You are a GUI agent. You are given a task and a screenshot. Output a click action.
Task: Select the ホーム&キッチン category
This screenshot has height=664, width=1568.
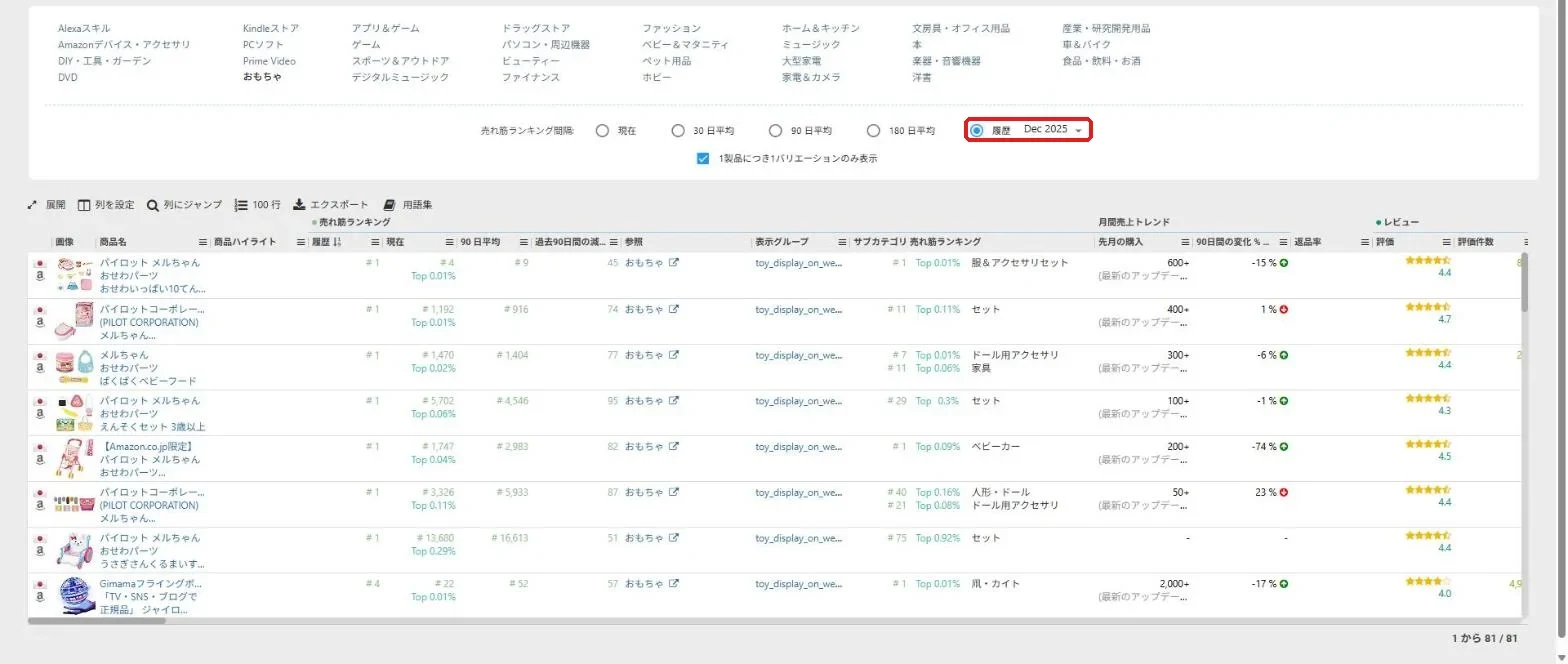click(821, 28)
